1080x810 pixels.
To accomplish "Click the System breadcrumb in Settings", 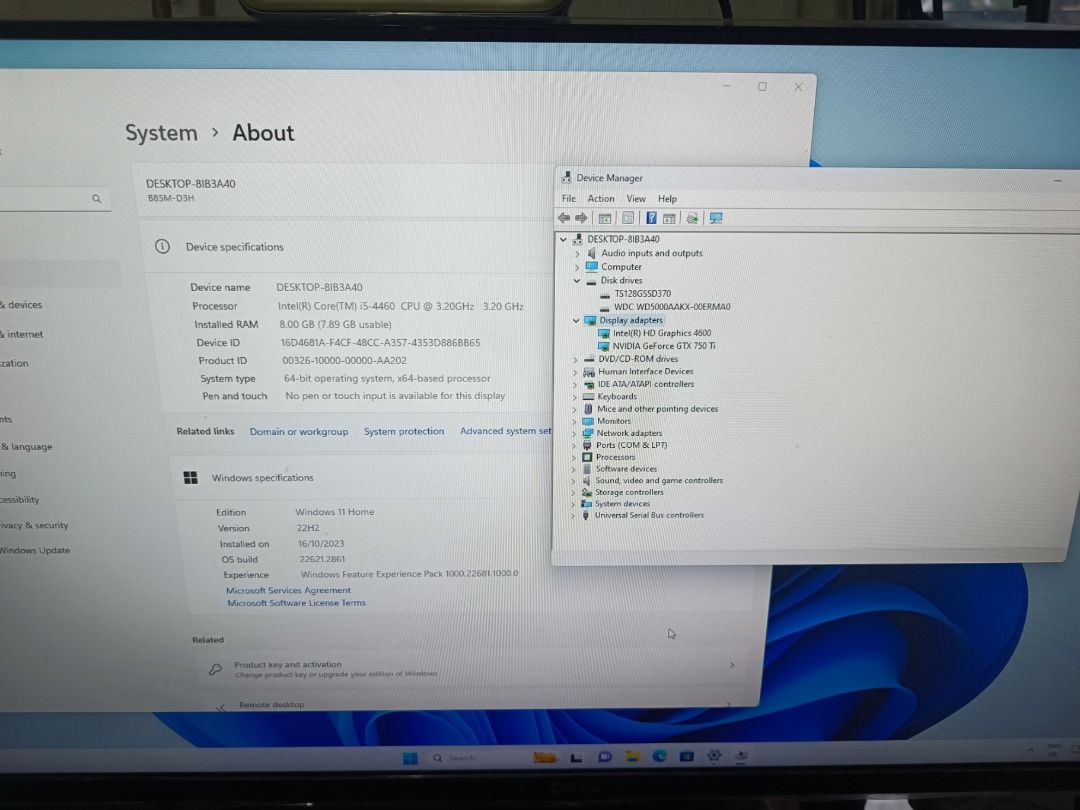I will point(161,132).
